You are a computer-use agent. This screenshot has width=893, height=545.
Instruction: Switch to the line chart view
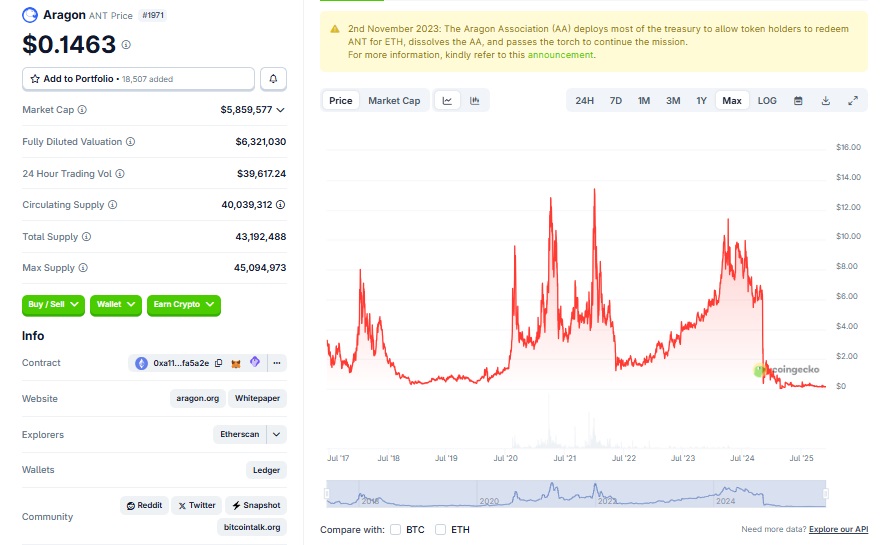point(447,101)
